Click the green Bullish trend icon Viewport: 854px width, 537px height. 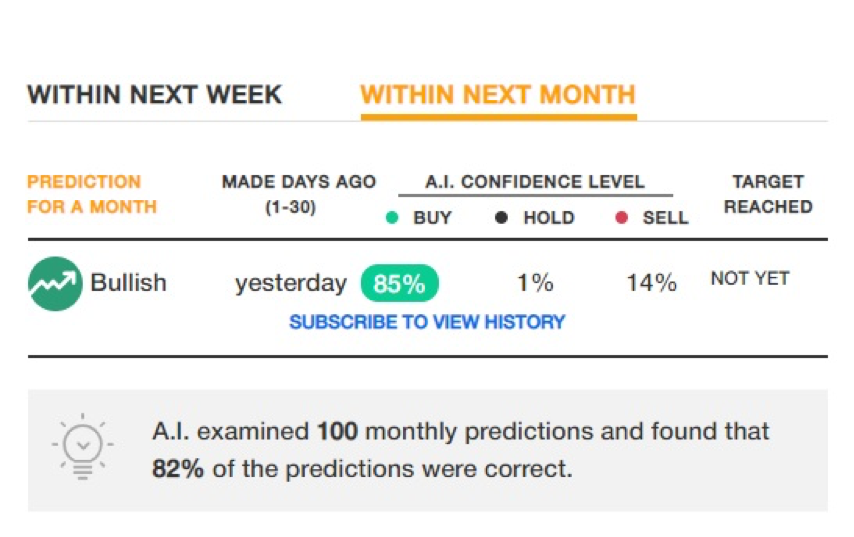55,283
